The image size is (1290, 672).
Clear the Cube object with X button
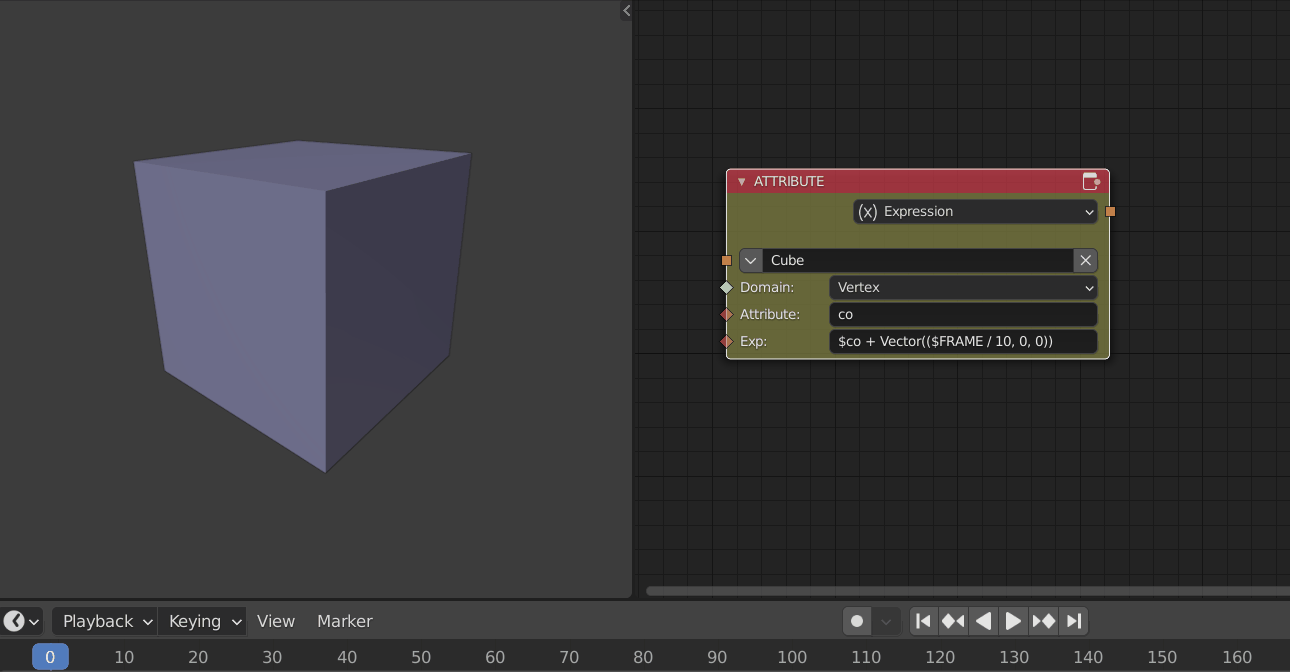coord(1085,260)
